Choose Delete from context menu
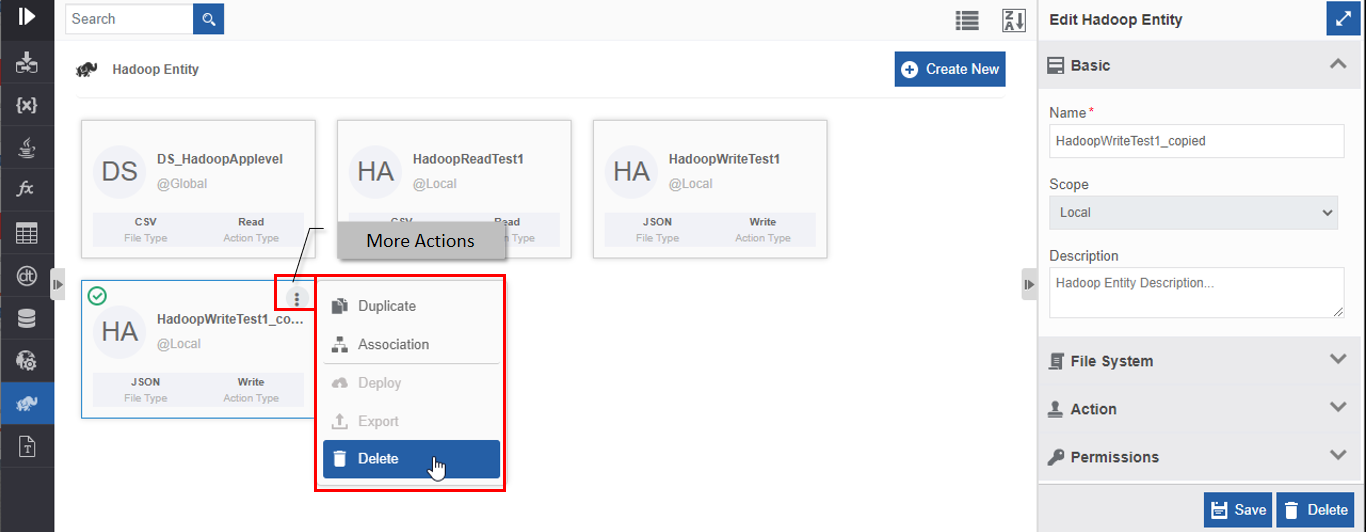1366x532 pixels. (411, 459)
